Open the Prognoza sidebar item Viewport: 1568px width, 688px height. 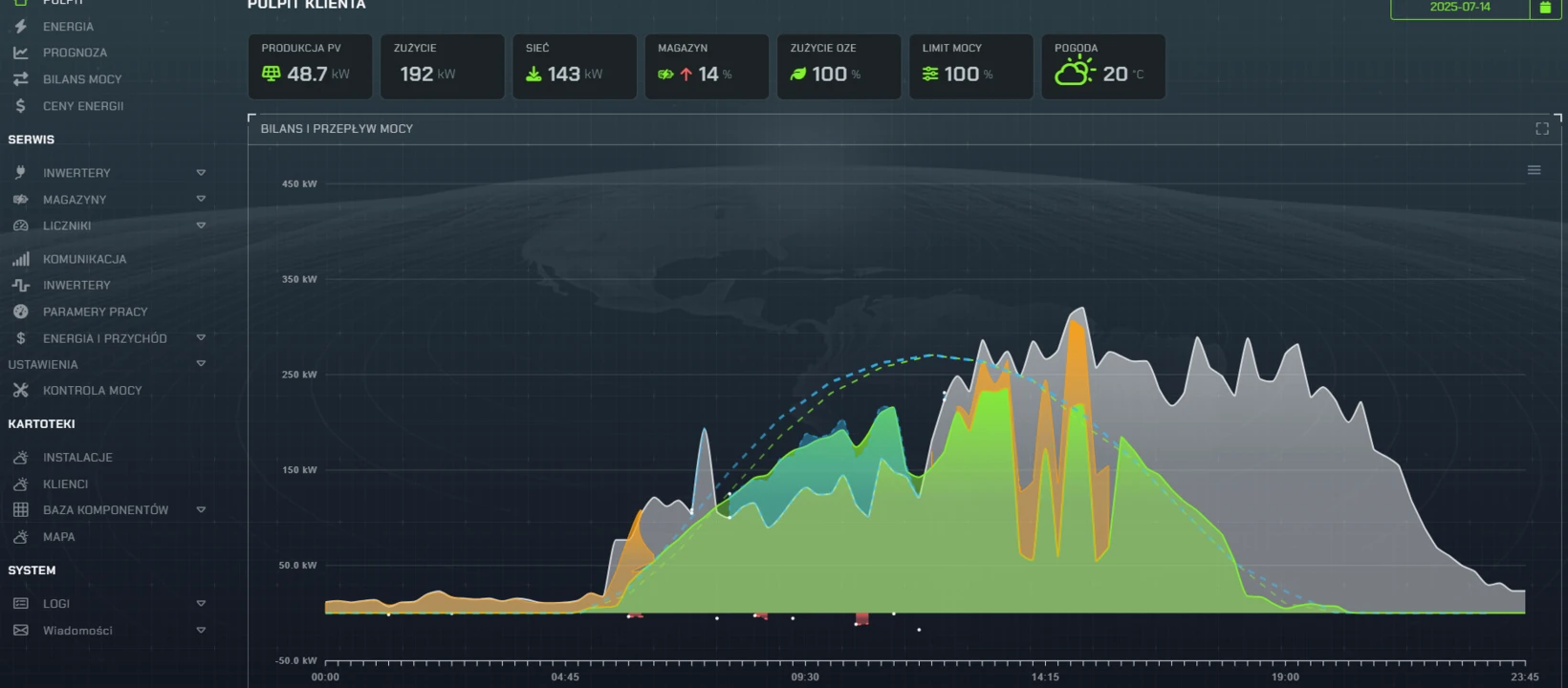pyautogui.click(x=75, y=53)
